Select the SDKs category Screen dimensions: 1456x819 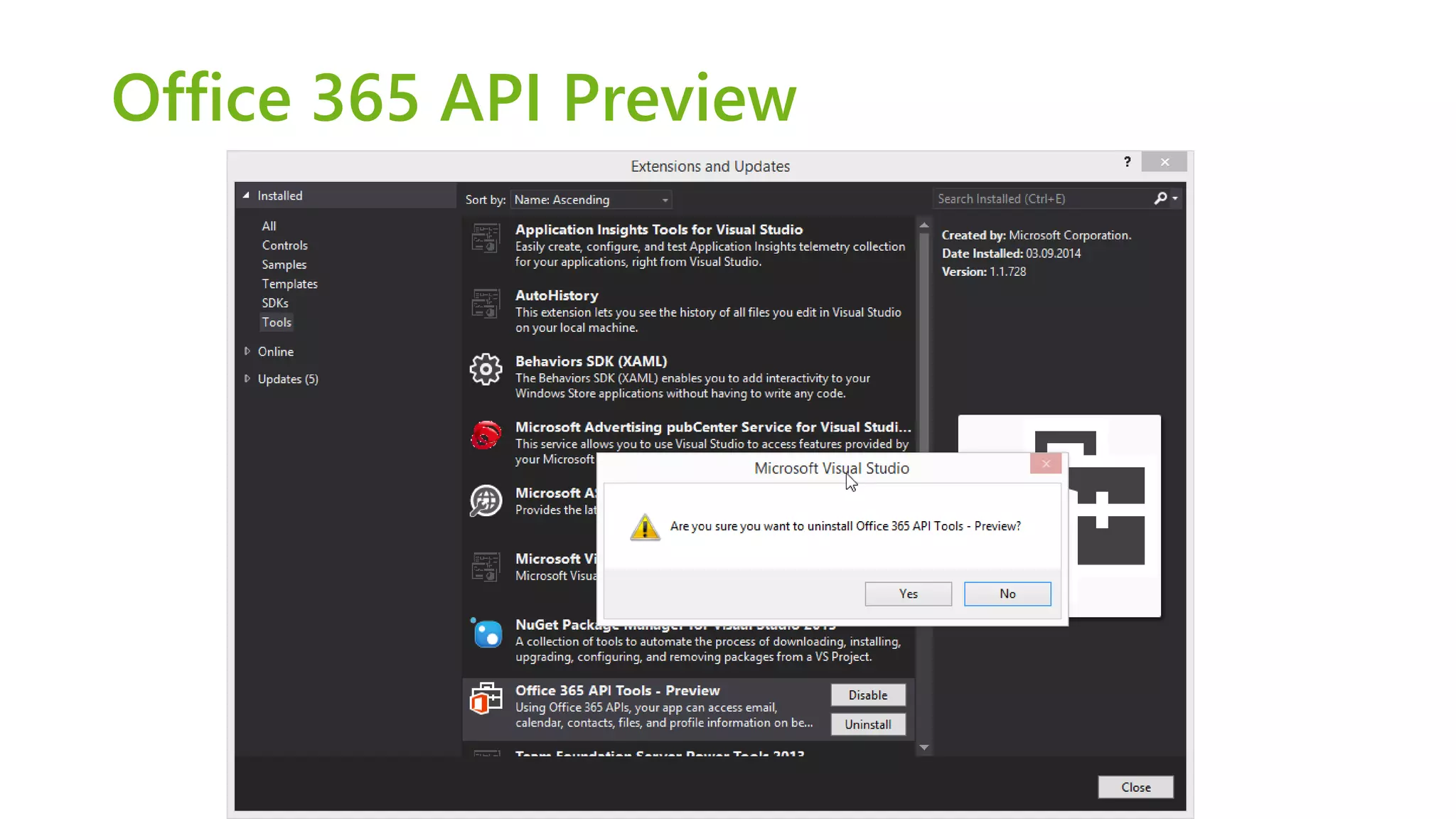tap(274, 303)
